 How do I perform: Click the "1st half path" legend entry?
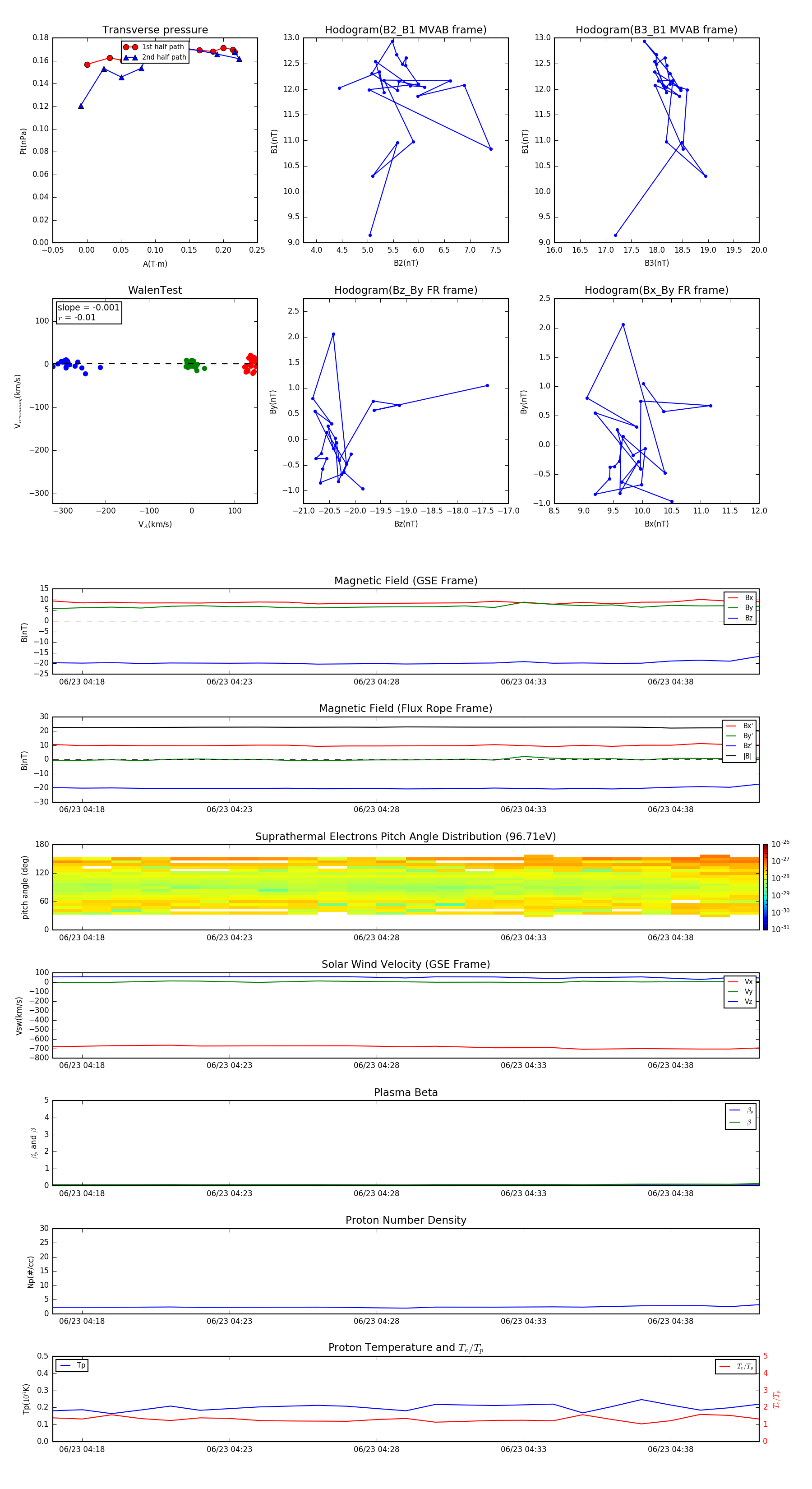point(154,47)
